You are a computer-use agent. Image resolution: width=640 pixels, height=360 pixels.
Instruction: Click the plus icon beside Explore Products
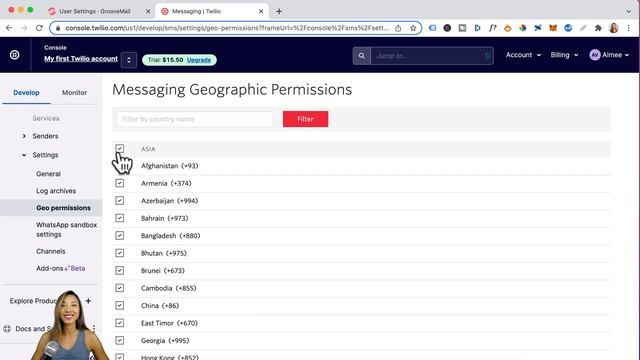coord(88,301)
